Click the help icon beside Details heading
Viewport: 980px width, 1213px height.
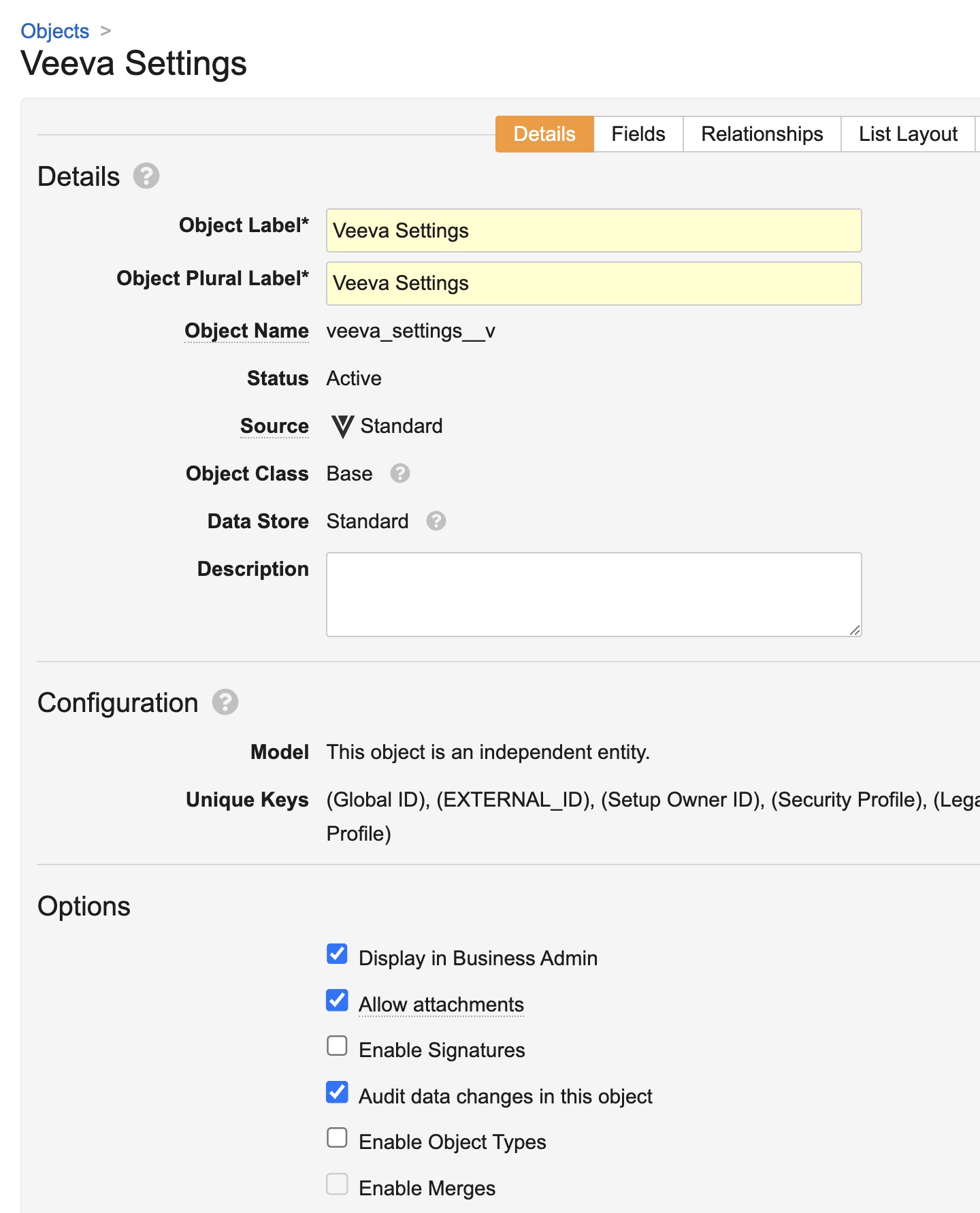tap(146, 176)
